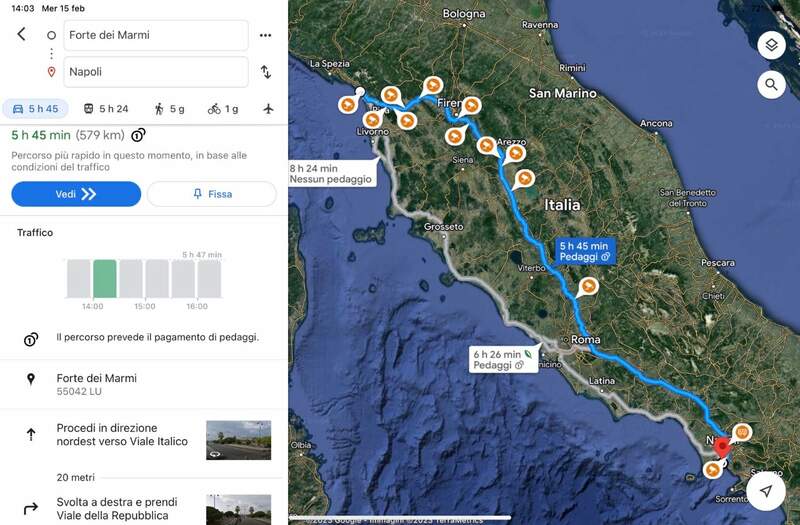Open the map layers selector
The width and height of the screenshot is (800, 525).
click(x=771, y=46)
